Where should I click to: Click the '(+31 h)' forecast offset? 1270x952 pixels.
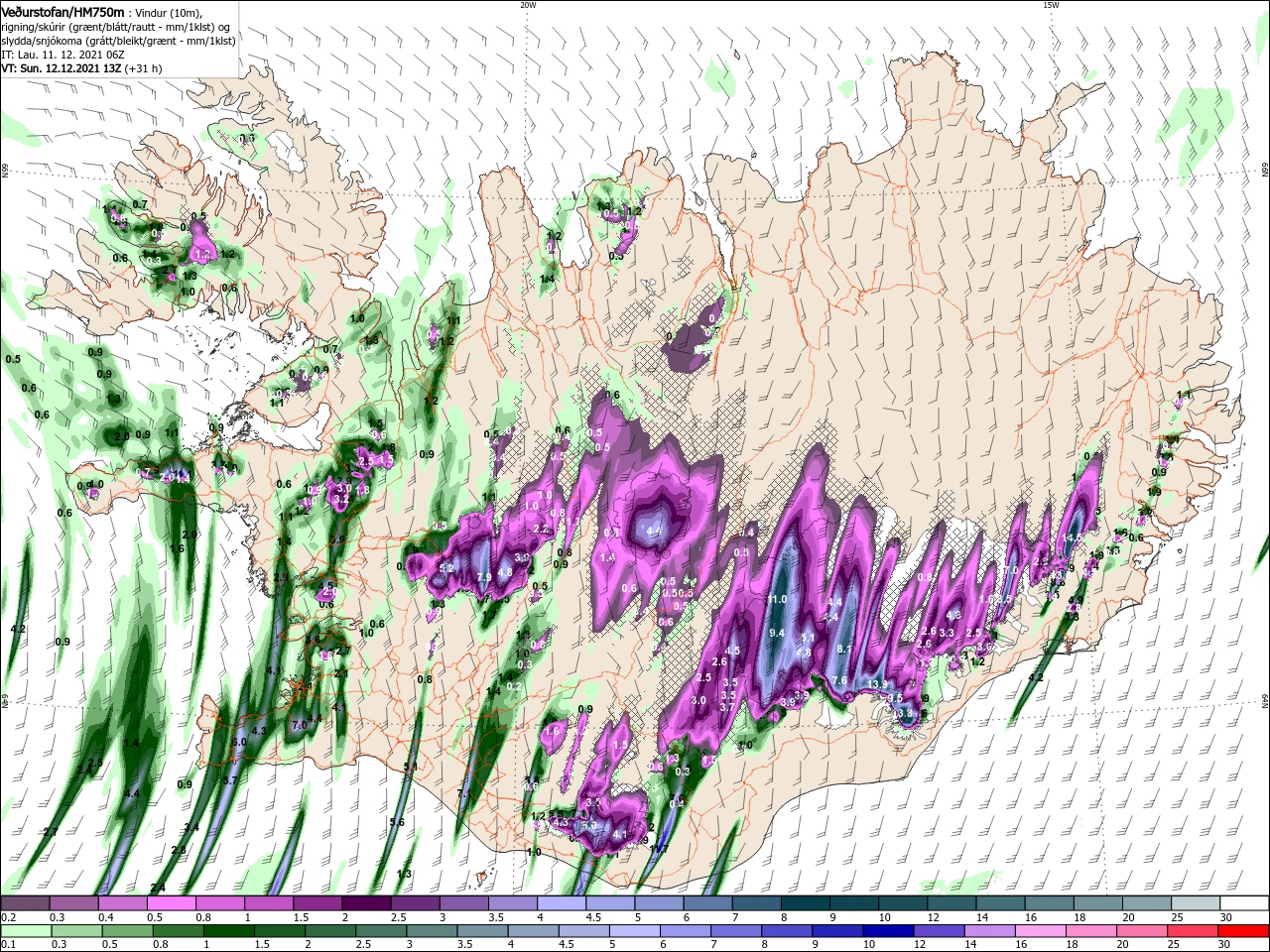[144, 69]
